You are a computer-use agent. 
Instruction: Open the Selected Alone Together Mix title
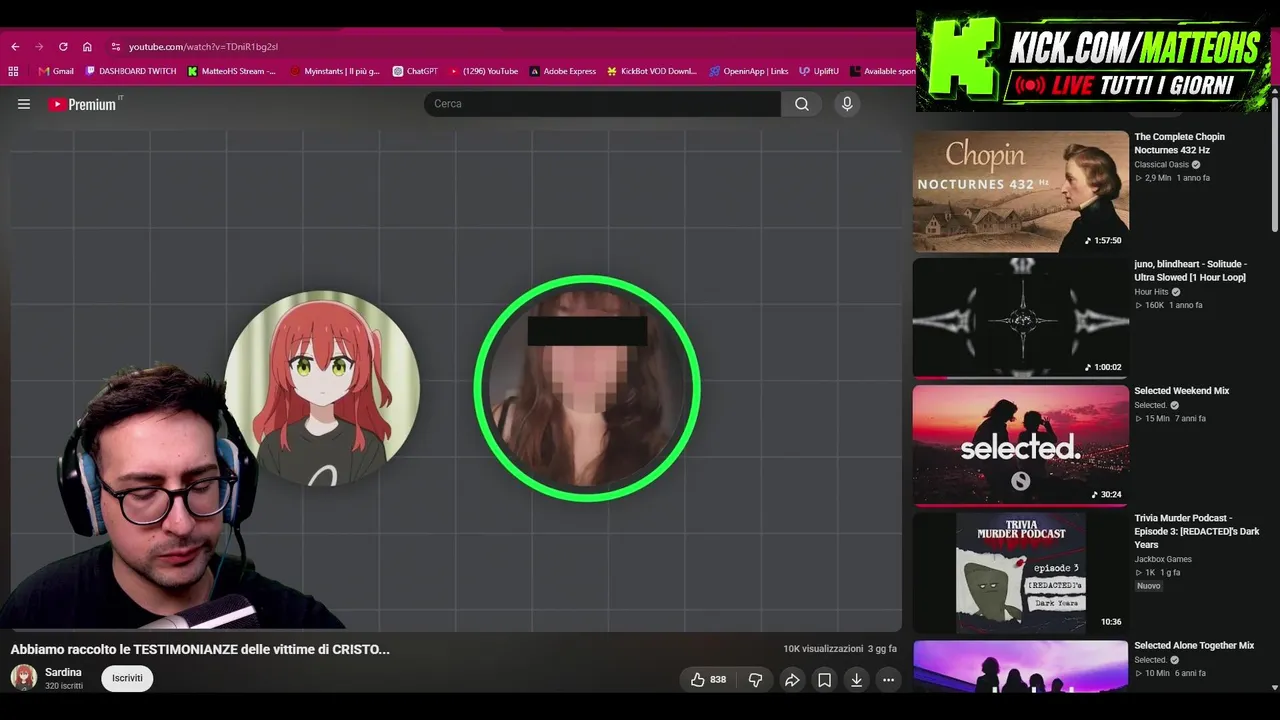pos(1194,646)
